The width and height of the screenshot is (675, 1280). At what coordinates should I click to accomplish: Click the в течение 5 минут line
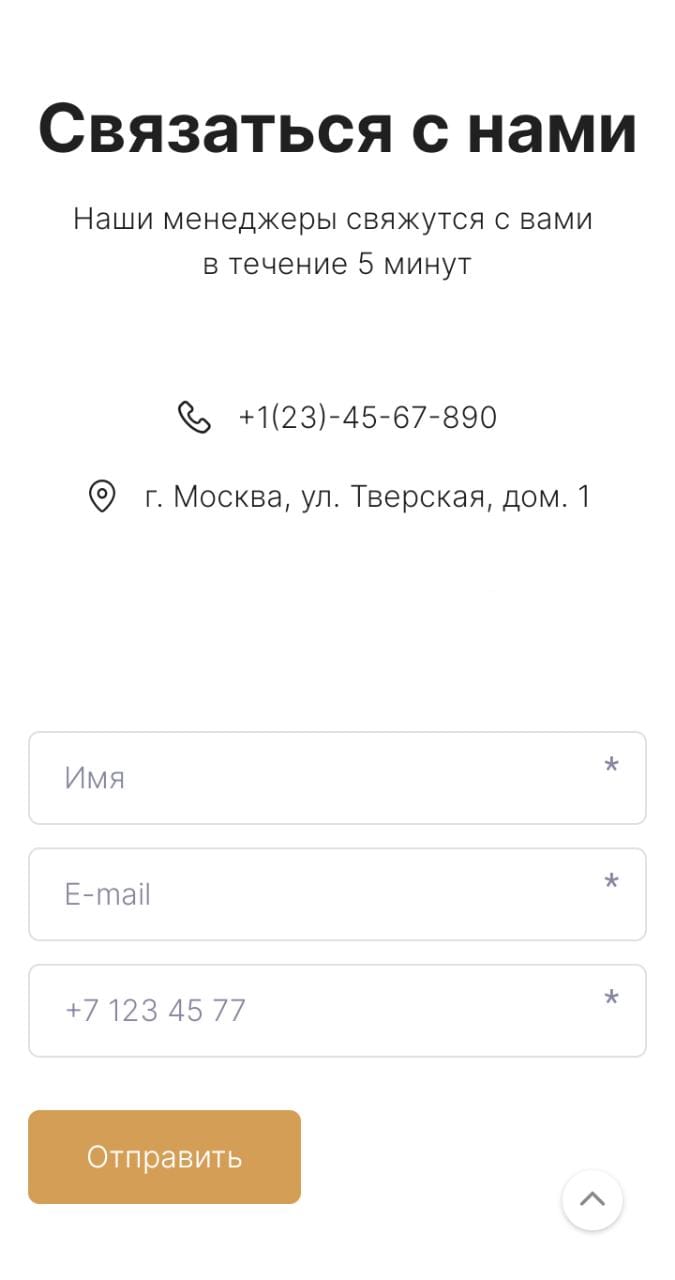click(x=337, y=264)
